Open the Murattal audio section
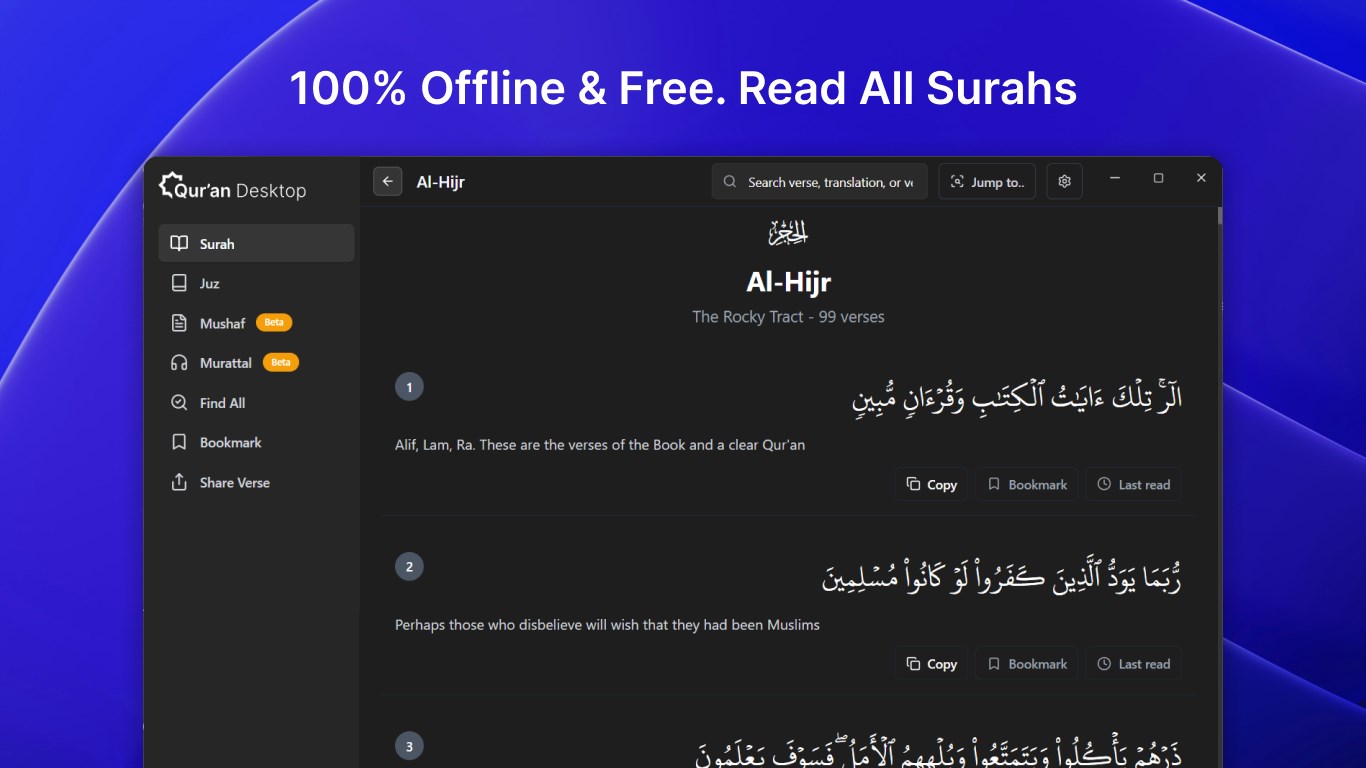Viewport: 1366px width, 768px height. tap(256, 362)
